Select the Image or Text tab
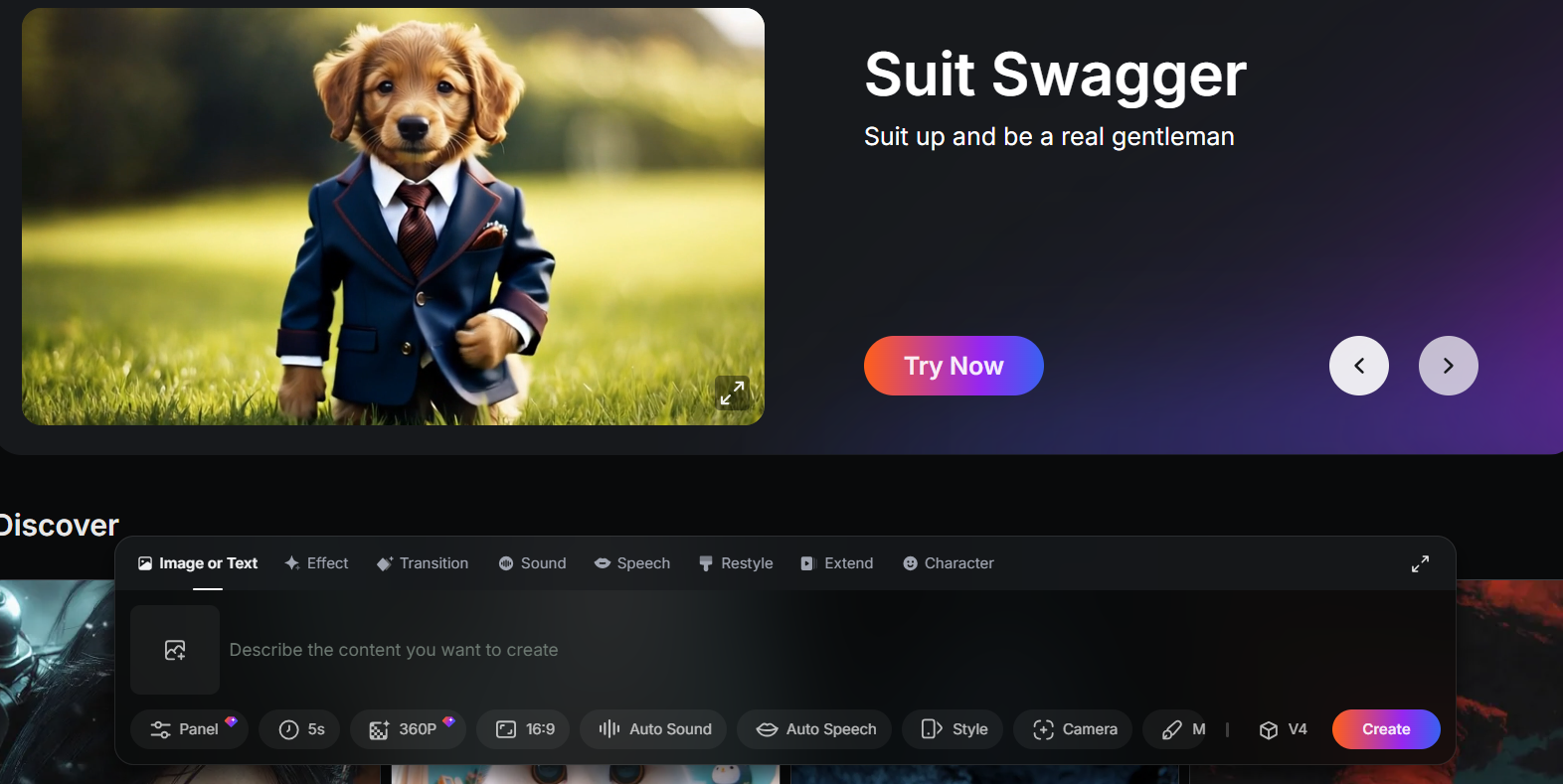Viewport: 1563px width, 784px height. coord(198,563)
